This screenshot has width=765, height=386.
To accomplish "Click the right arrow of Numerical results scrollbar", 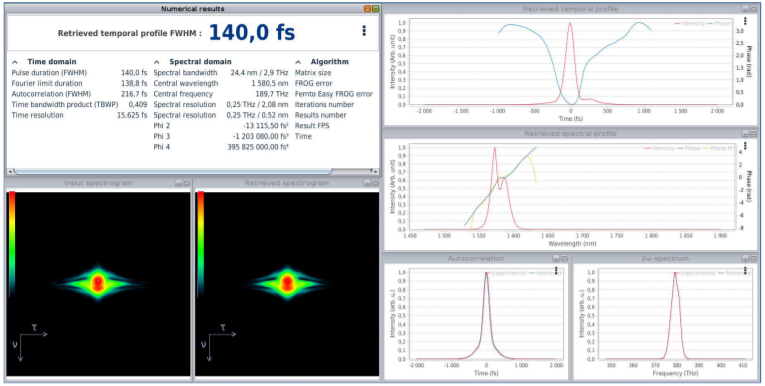I will click(375, 172).
